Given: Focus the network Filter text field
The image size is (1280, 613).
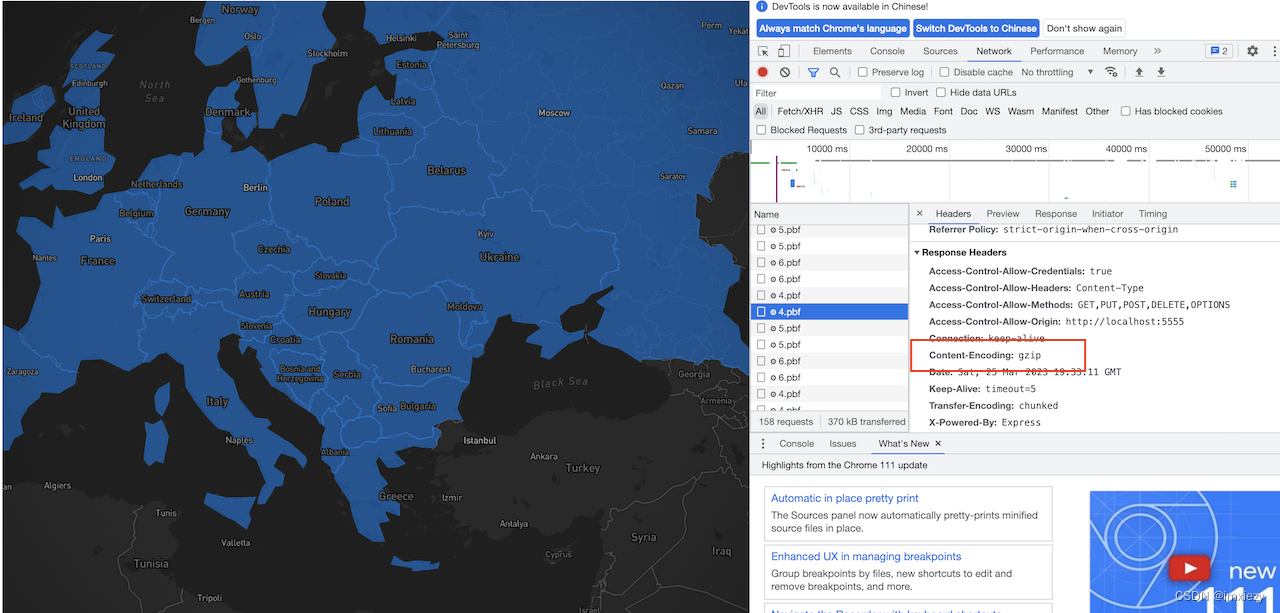Looking at the screenshot, I should [817, 92].
